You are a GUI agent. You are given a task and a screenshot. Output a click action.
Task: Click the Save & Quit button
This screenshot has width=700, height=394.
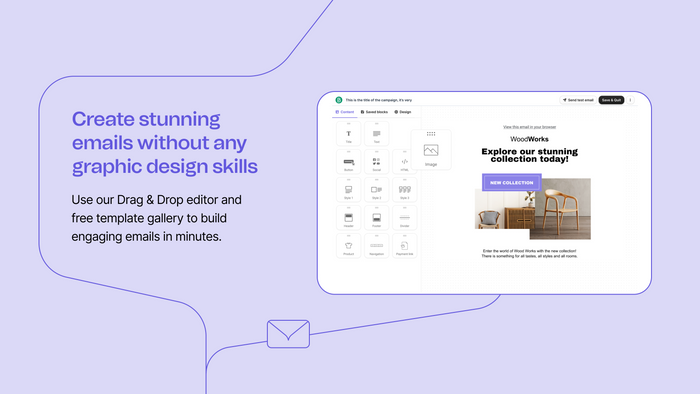(611, 100)
